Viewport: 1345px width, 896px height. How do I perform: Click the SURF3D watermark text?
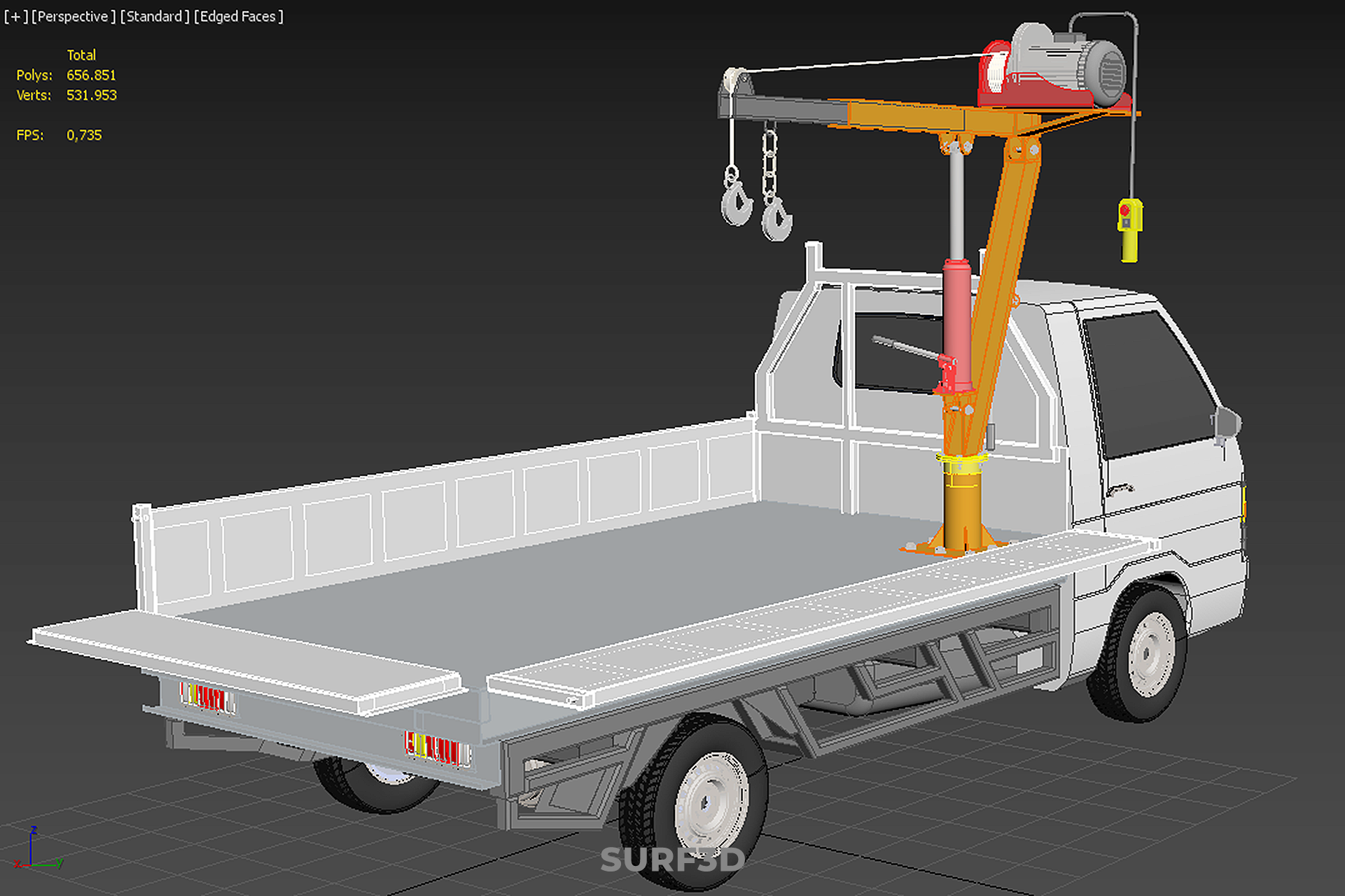[x=672, y=860]
